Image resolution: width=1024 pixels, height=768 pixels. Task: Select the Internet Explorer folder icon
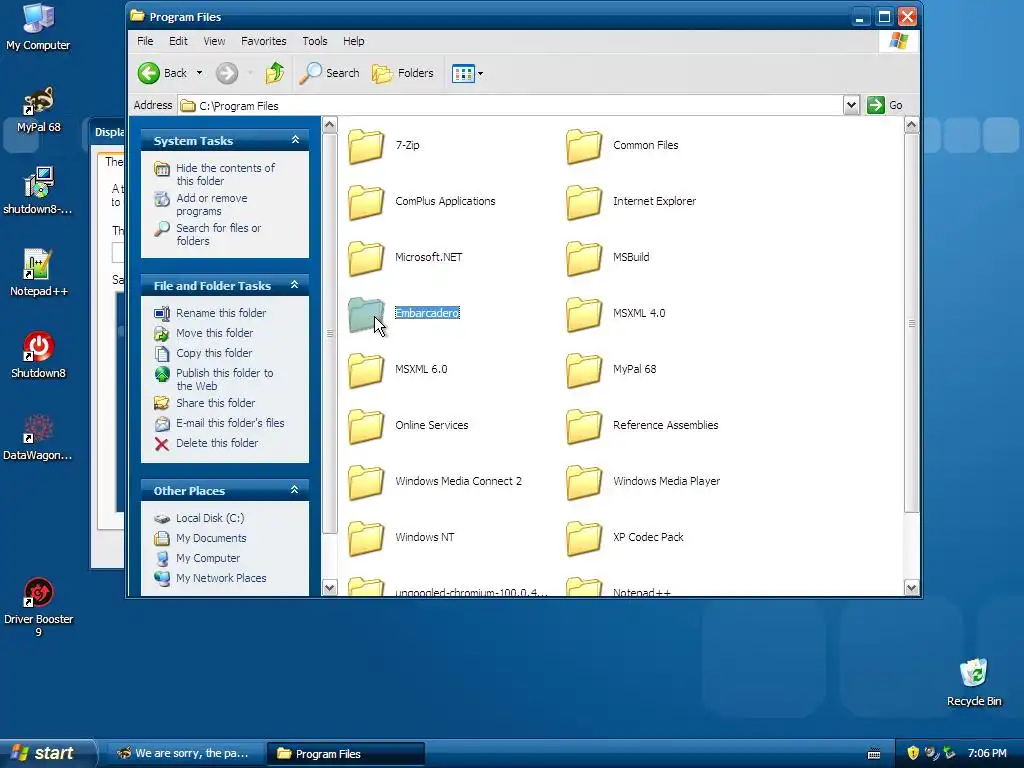(584, 202)
